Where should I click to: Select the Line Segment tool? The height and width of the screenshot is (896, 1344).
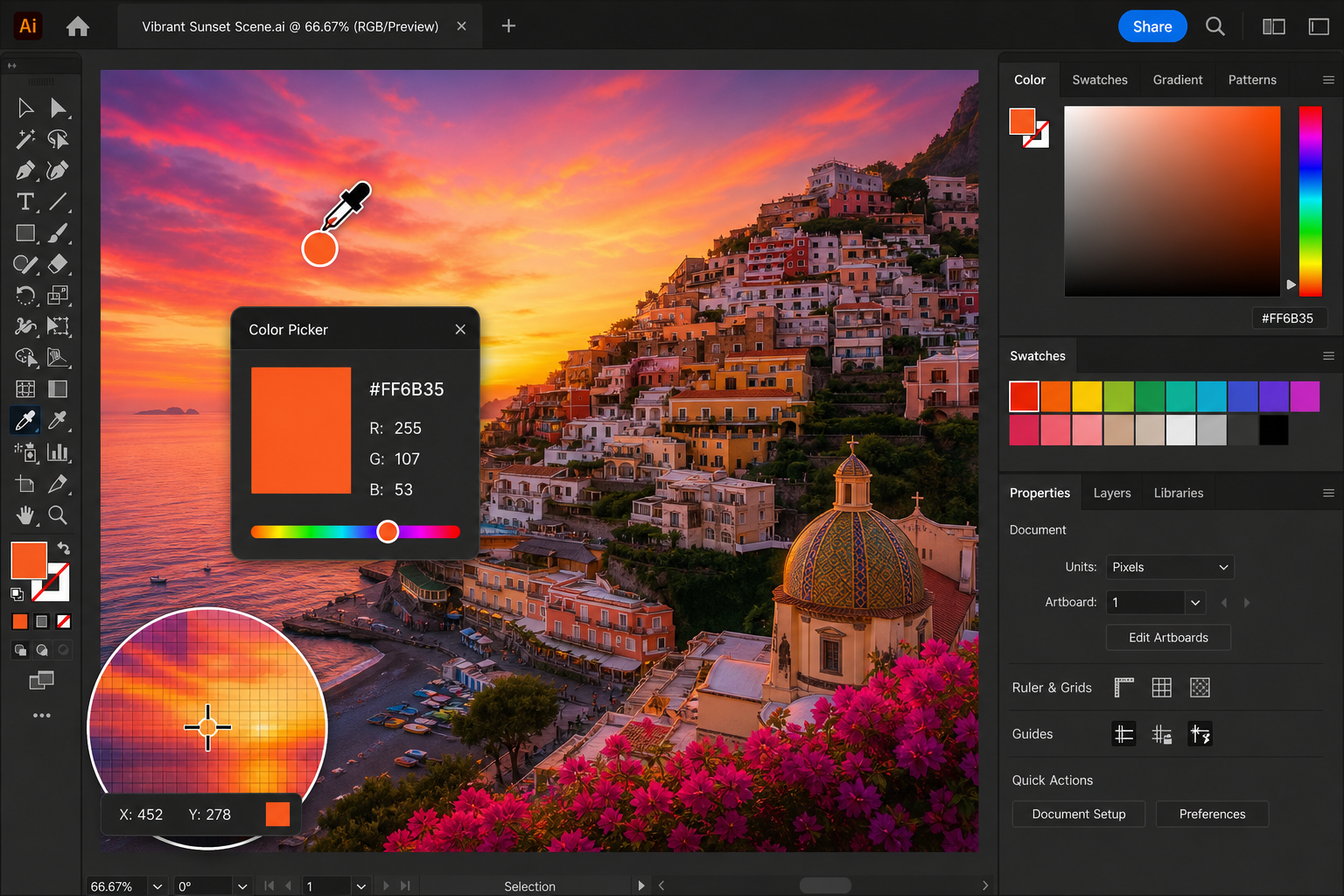pos(58,202)
